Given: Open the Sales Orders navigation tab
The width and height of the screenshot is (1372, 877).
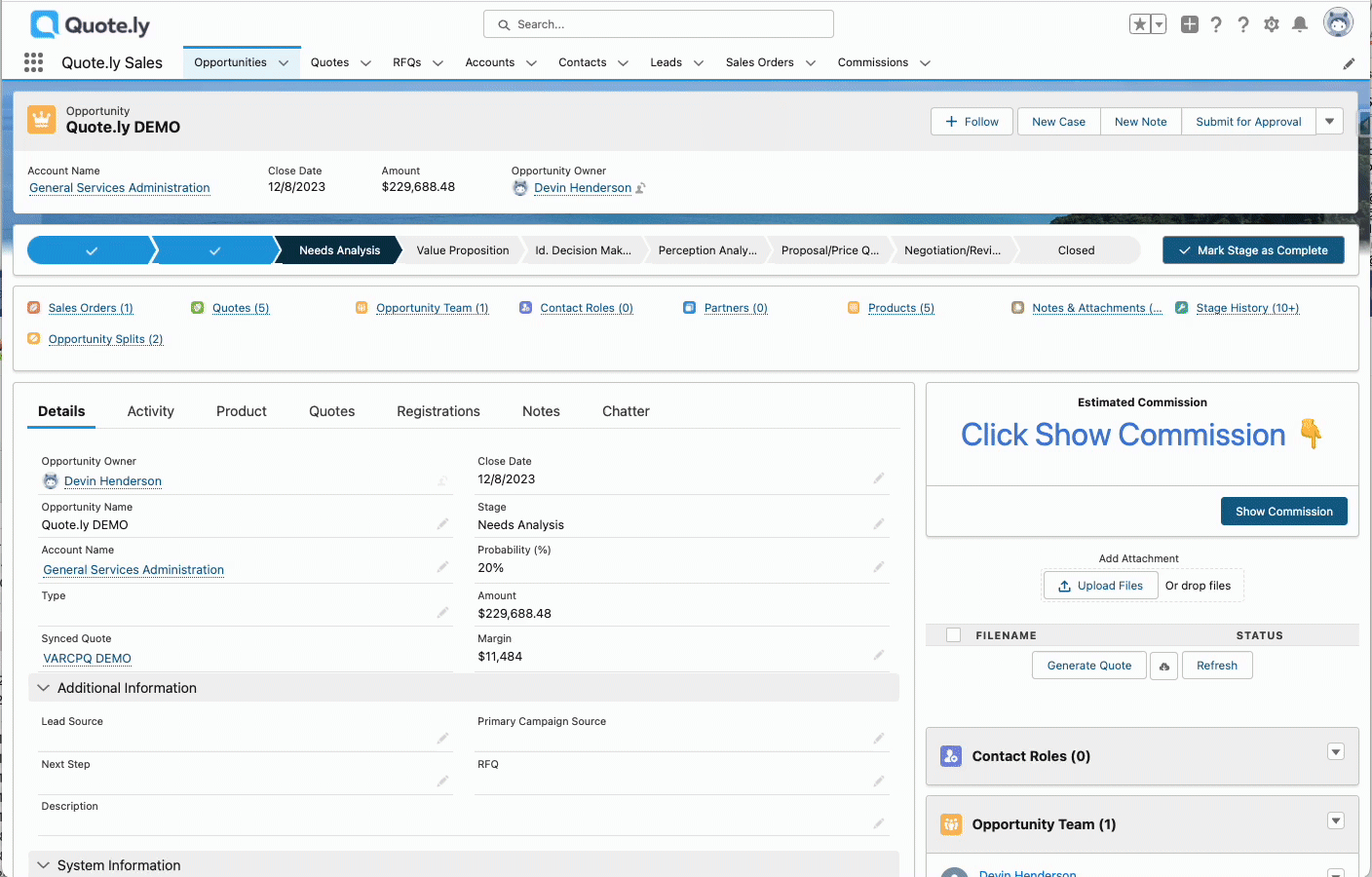Looking at the screenshot, I should pyautogui.click(x=759, y=62).
